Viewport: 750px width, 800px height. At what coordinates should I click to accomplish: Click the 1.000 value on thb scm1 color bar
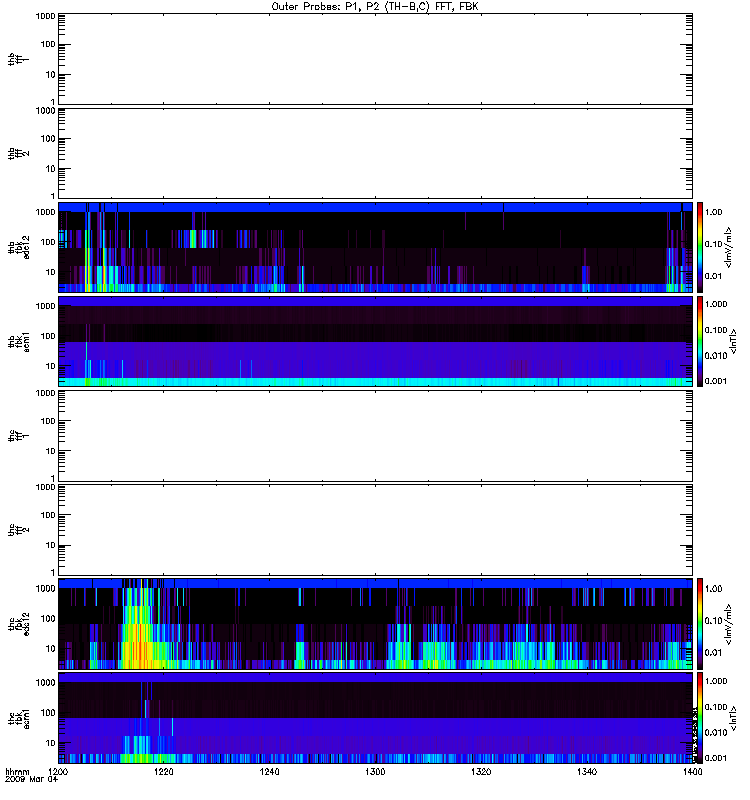716,304
